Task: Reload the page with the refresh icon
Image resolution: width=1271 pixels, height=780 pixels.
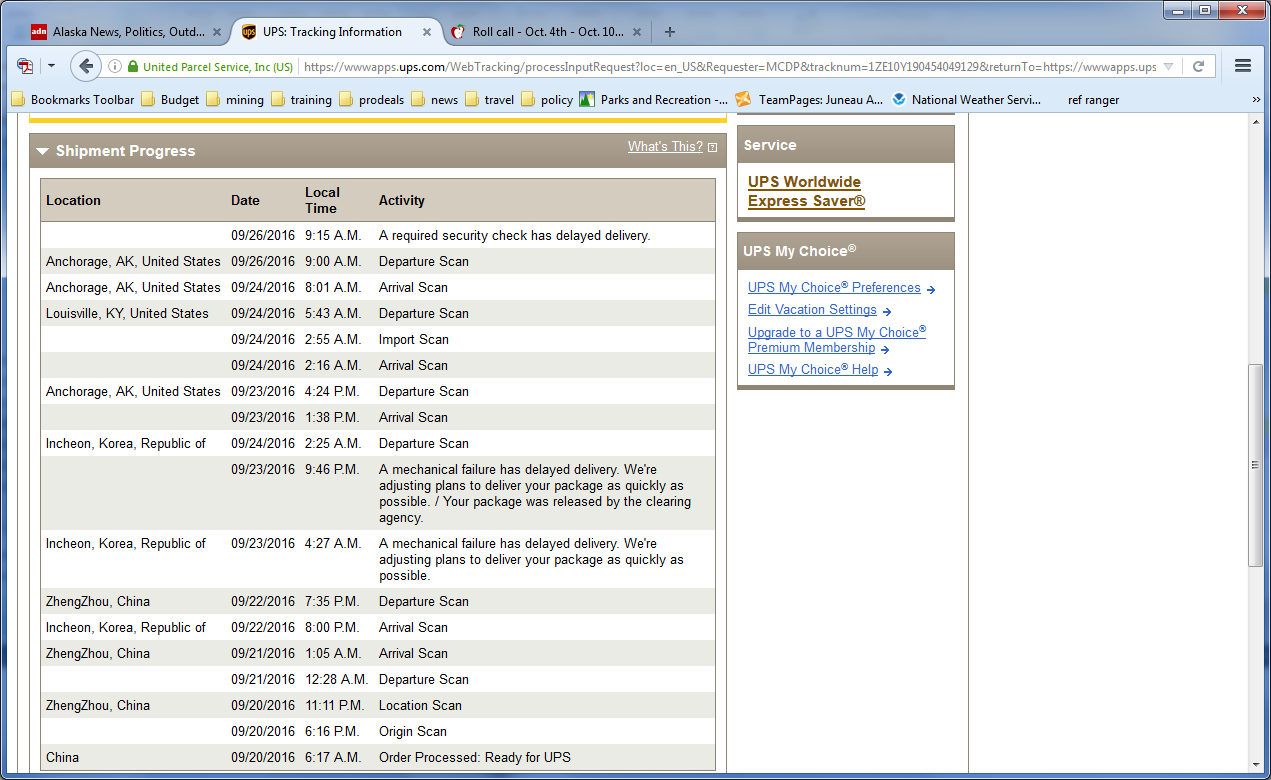Action: point(1198,67)
